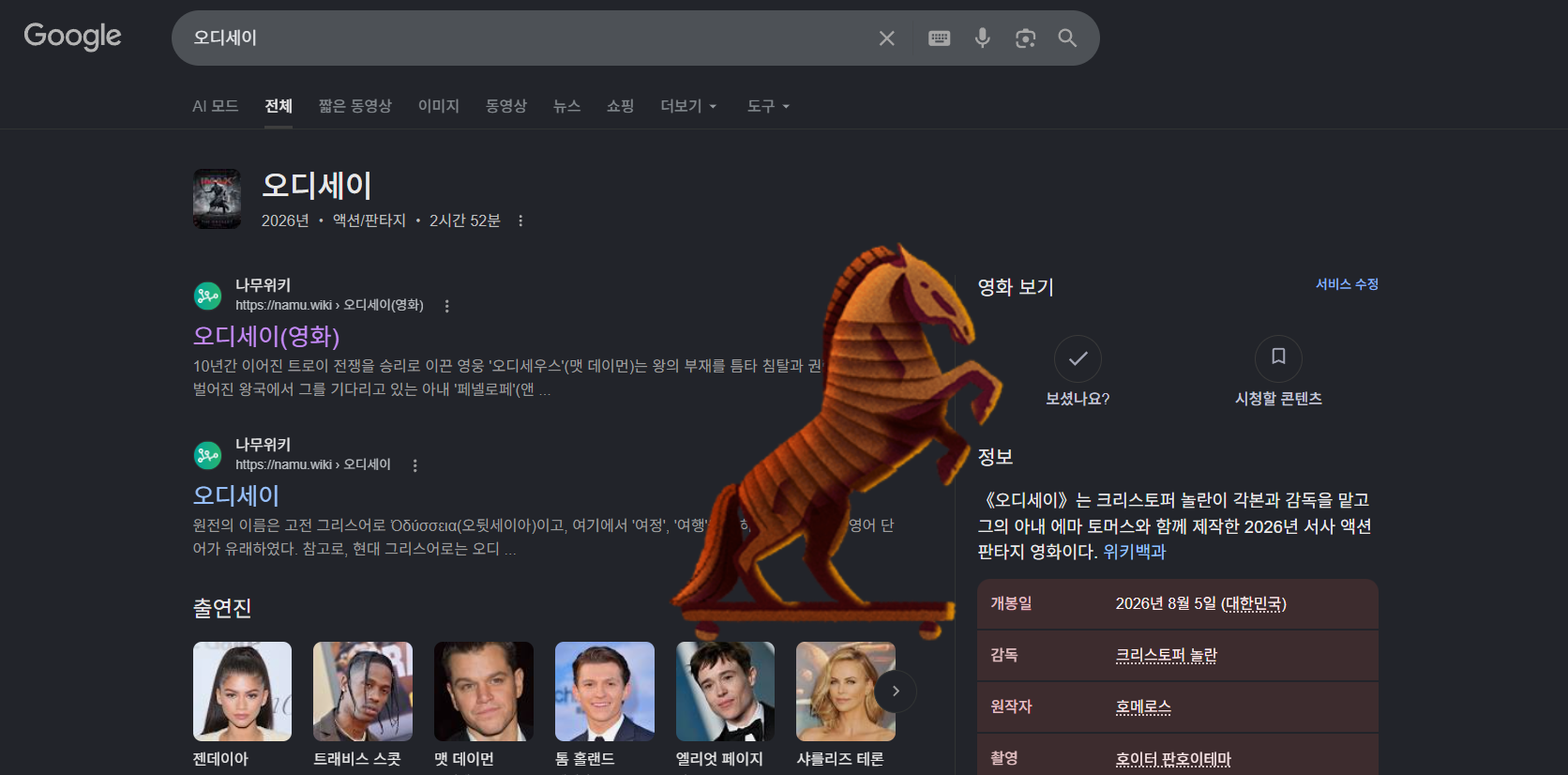Open the options menu next to namu.wiki › 오디세이
Screen dimensions: 1568x775
(x=415, y=465)
